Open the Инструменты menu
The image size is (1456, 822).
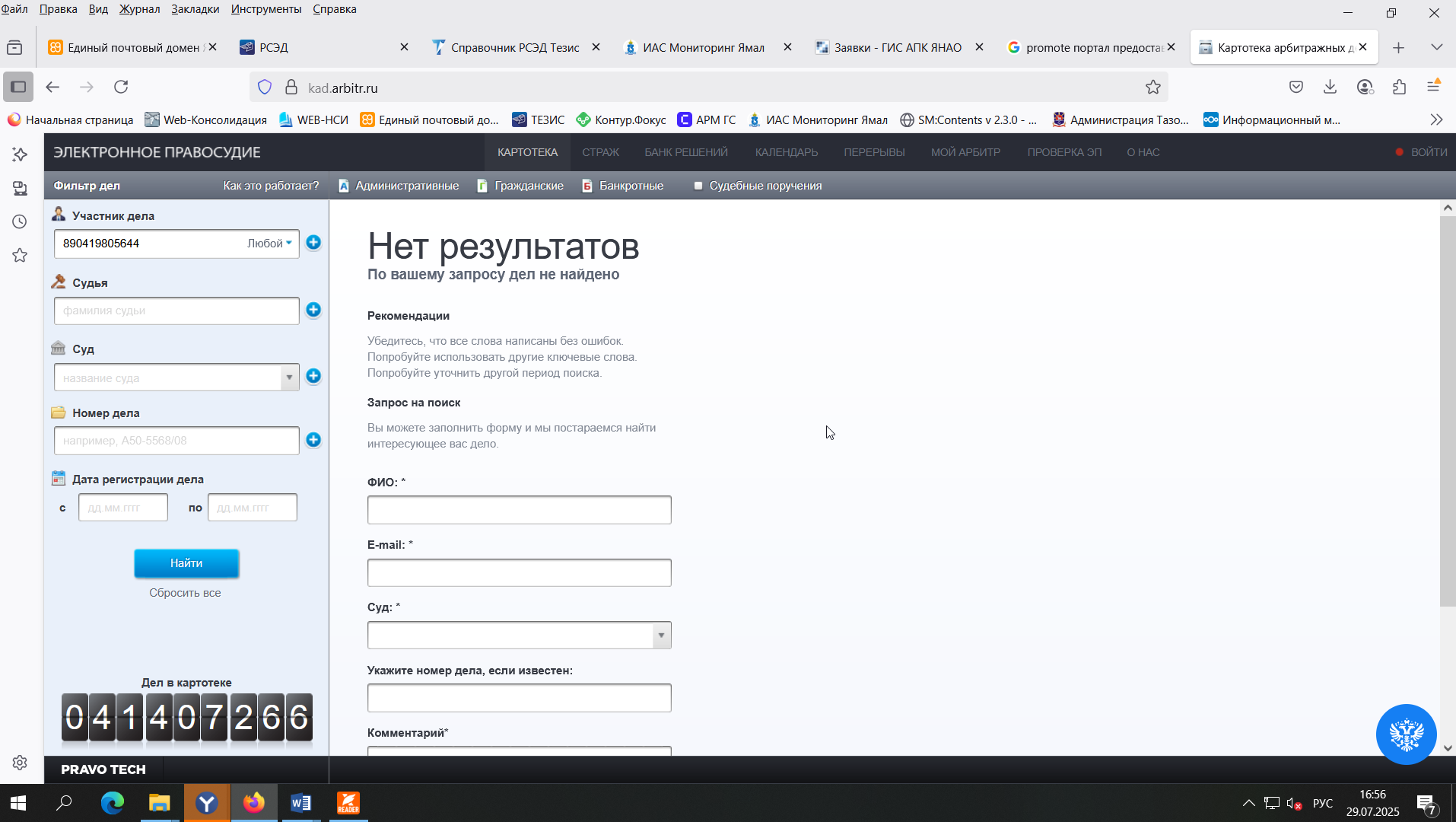(x=266, y=9)
